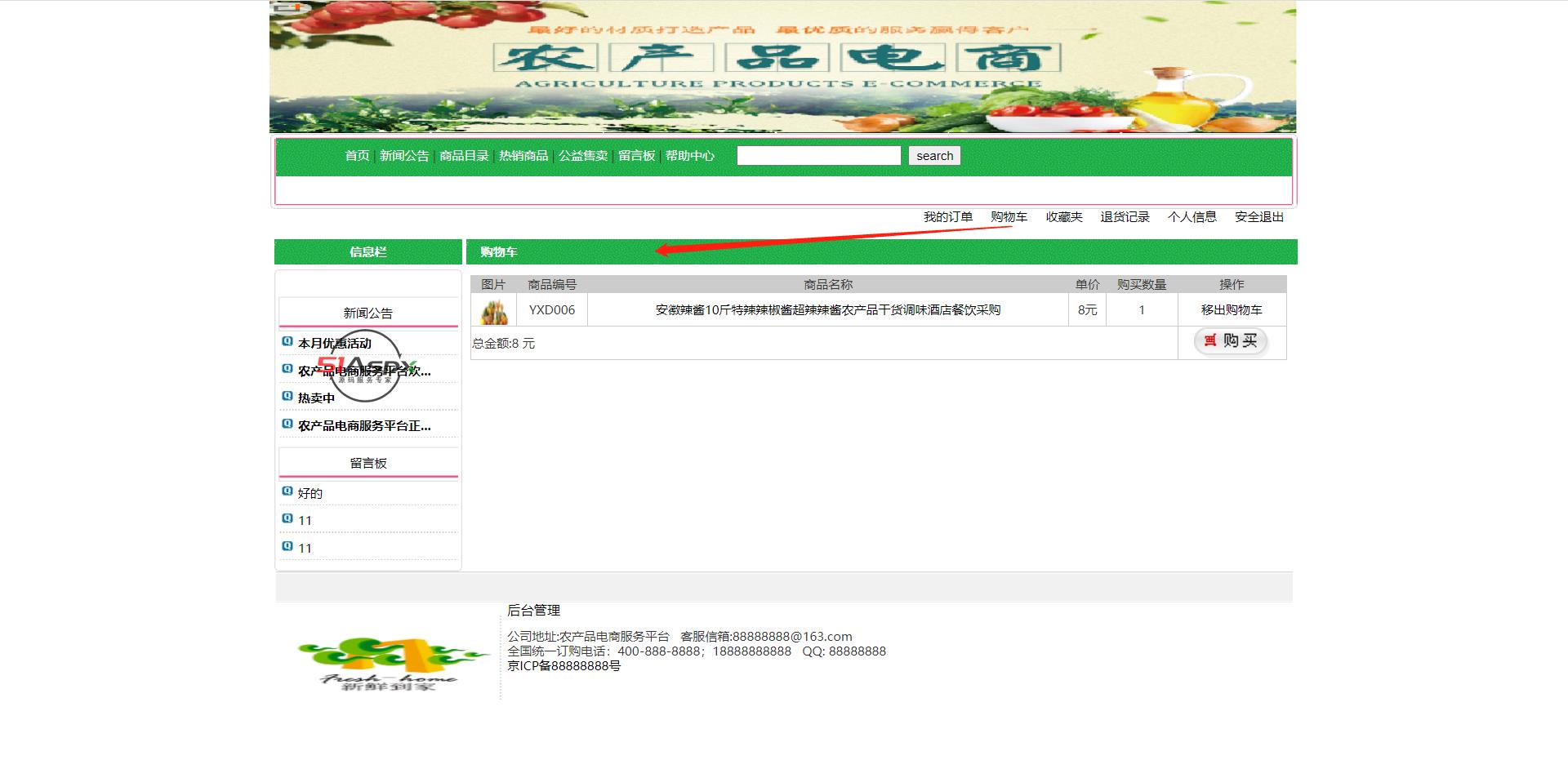Open message 好的 in 留言板
Image resolution: width=1568 pixels, height=769 pixels.
310,494
